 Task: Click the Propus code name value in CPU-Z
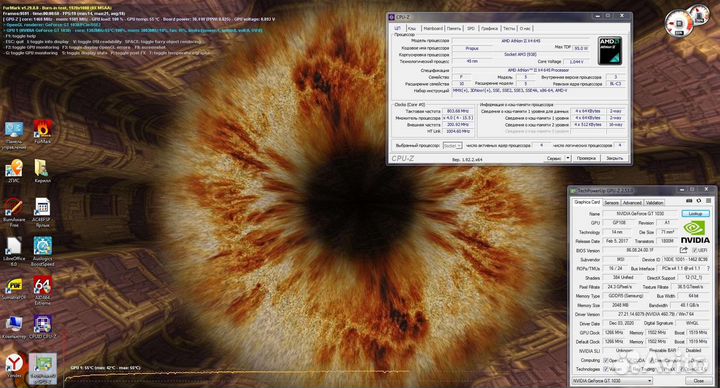[x=472, y=48]
